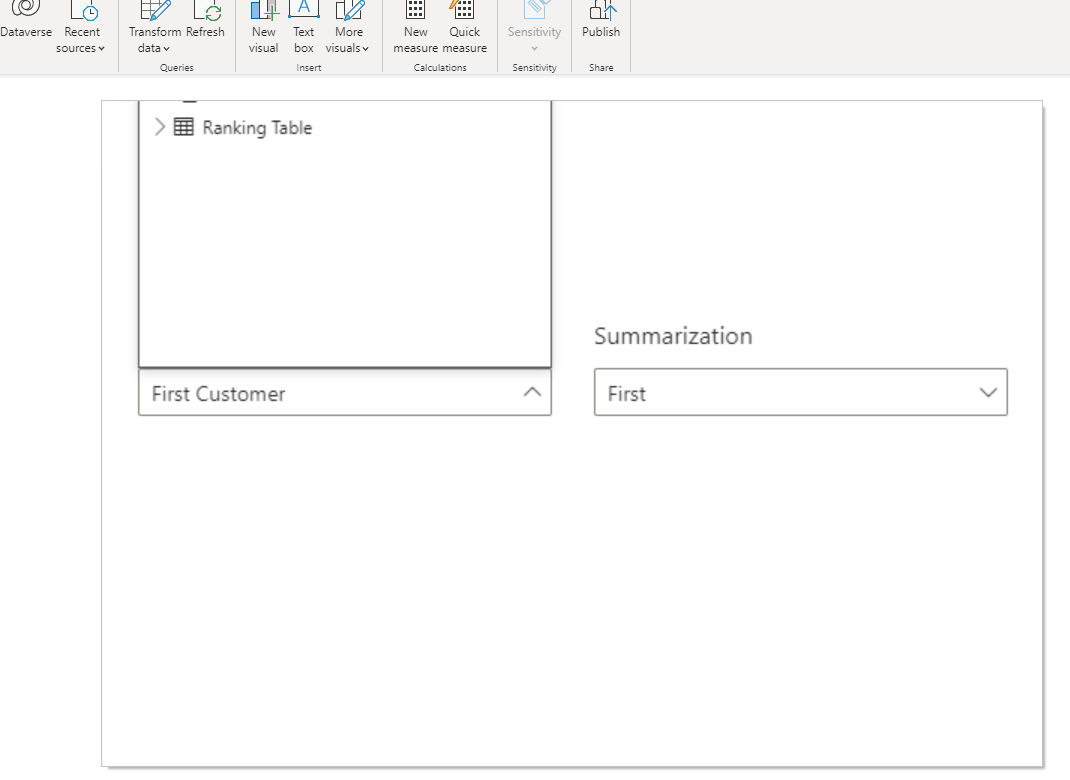Image resolution: width=1070 pixels, height=780 pixels.
Task: Click the Queries group label
Action: point(177,68)
